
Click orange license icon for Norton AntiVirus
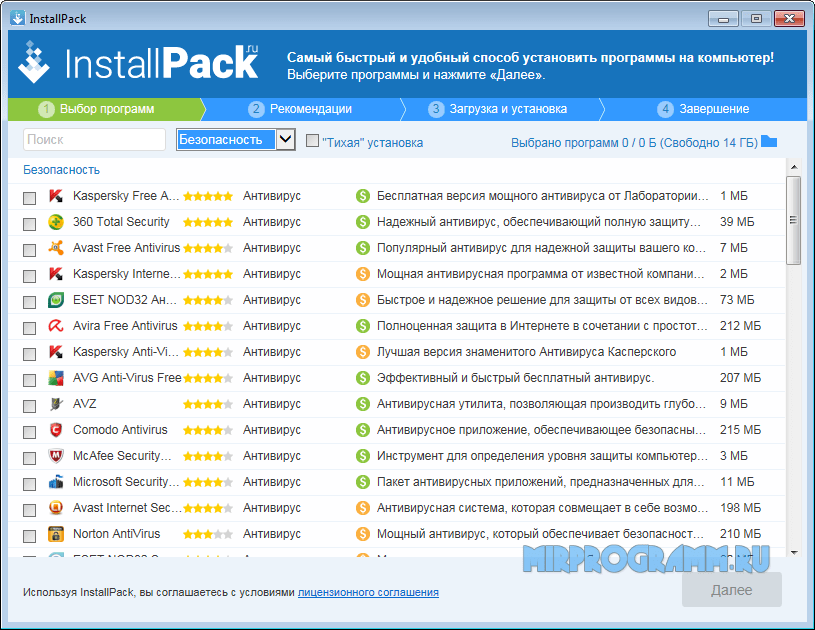coord(363,534)
